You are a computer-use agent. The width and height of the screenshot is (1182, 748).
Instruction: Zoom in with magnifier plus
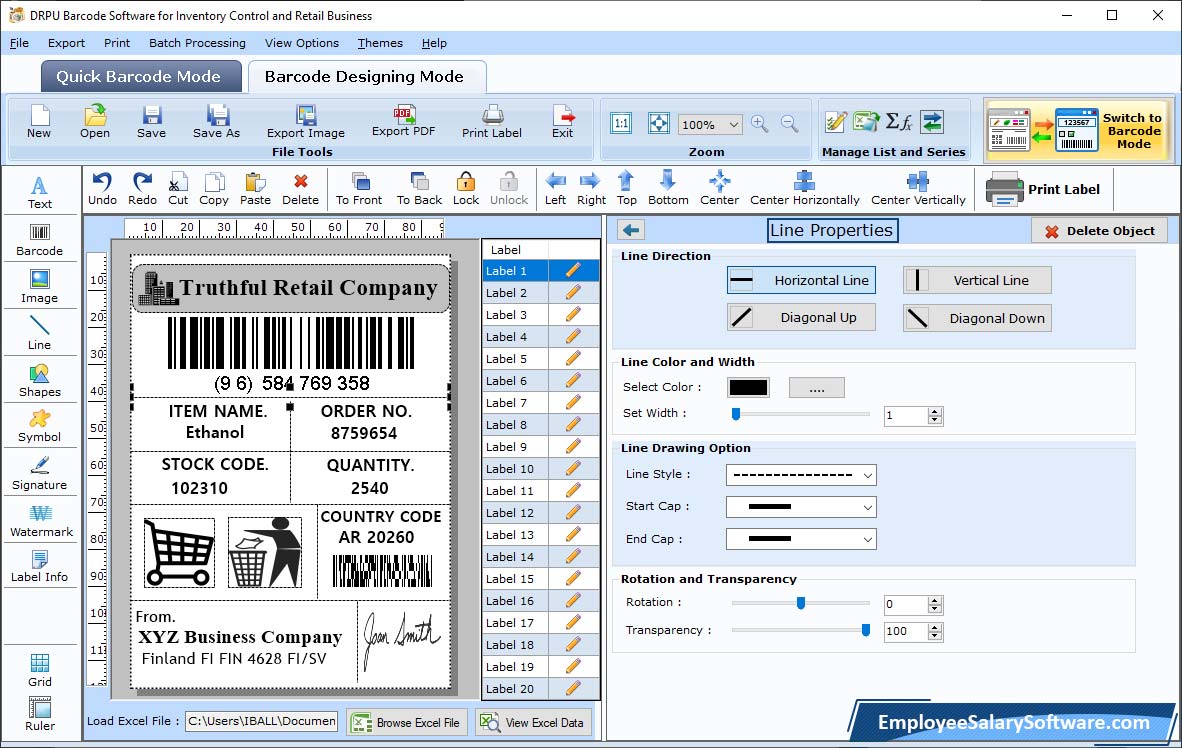[x=760, y=124]
